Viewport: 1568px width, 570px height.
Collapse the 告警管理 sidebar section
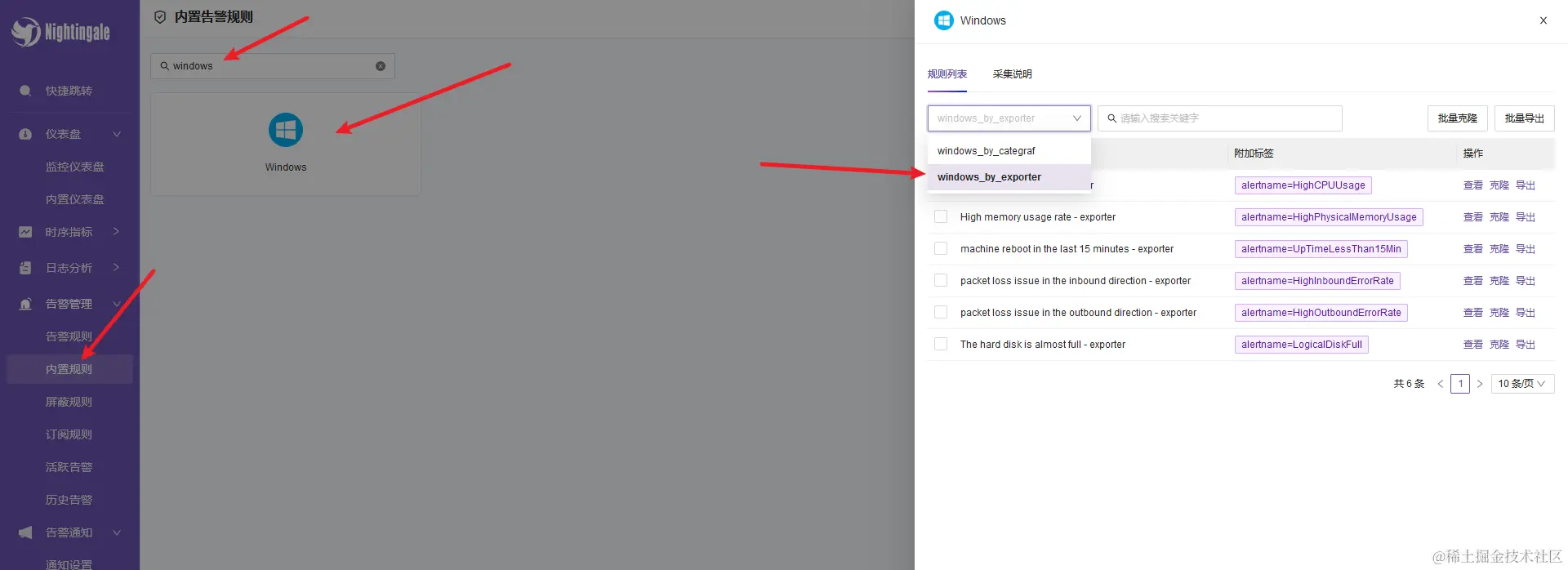coord(117,304)
